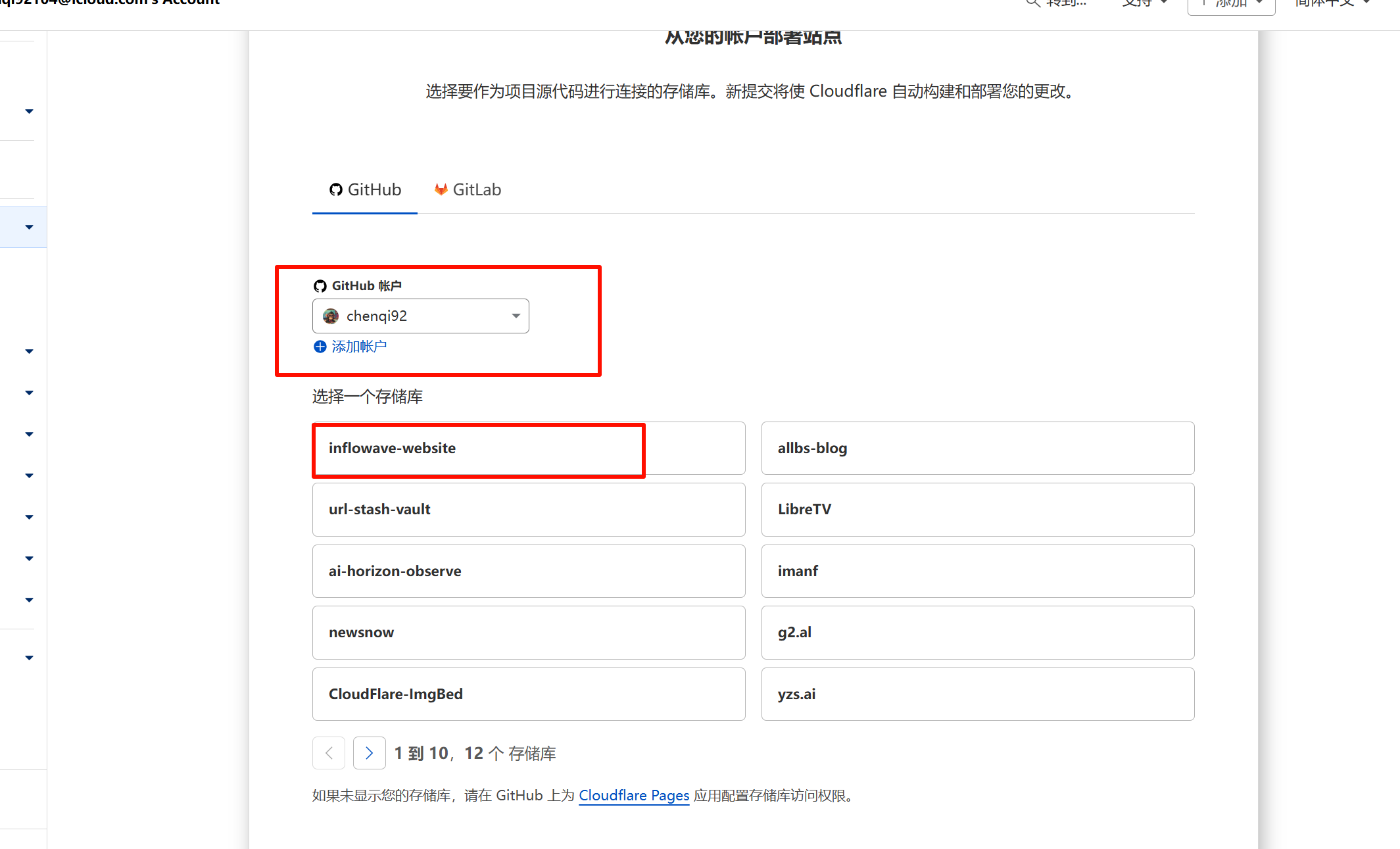The height and width of the screenshot is (849, 1400).
Task: Click the GitHub logo beside 帐户 label
Action: click(x=320, y=286)
